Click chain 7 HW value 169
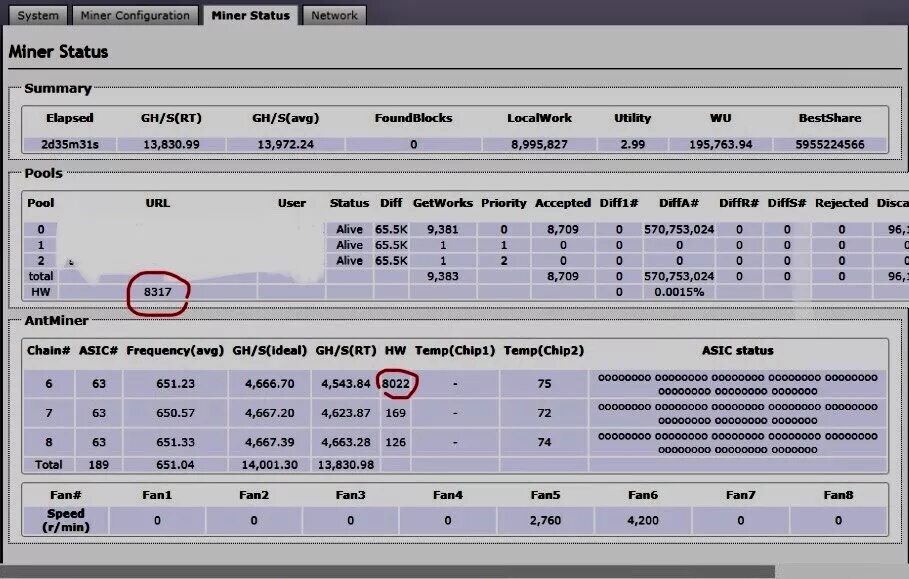 [395, 413]
